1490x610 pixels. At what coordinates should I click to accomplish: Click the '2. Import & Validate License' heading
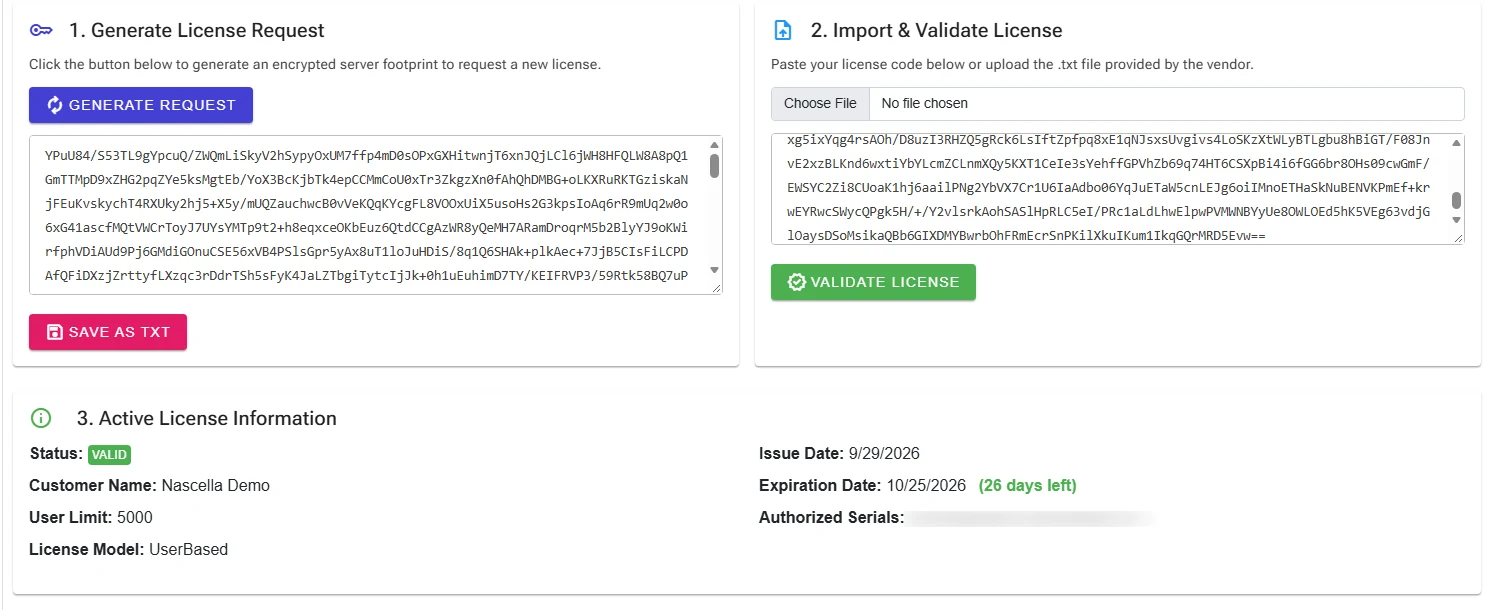point(936,31)
